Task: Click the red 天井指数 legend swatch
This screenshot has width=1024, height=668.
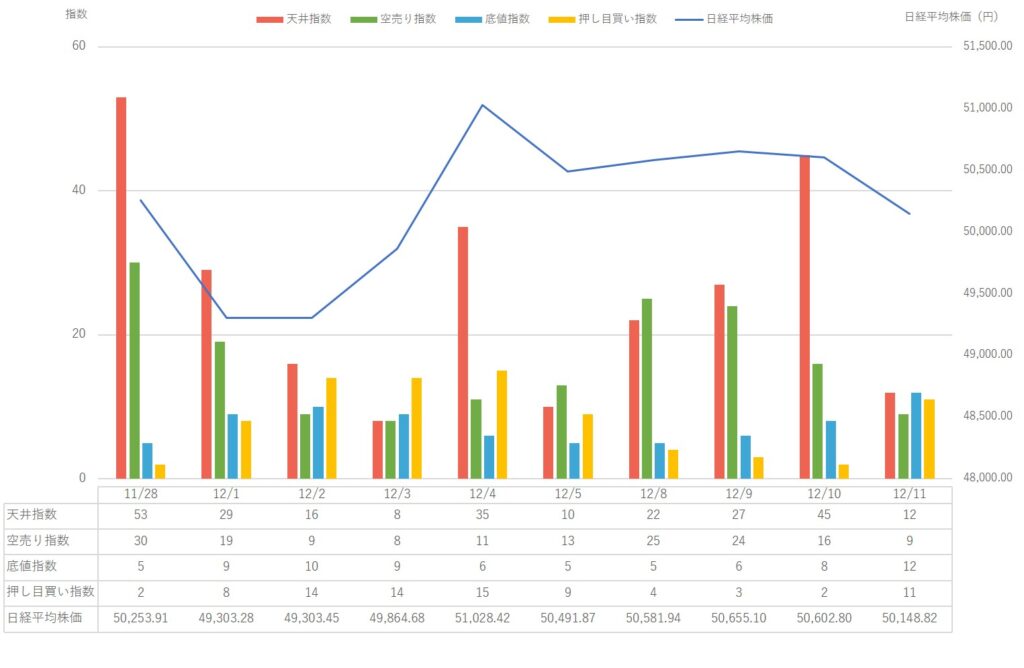Action: tap(269, 19)
